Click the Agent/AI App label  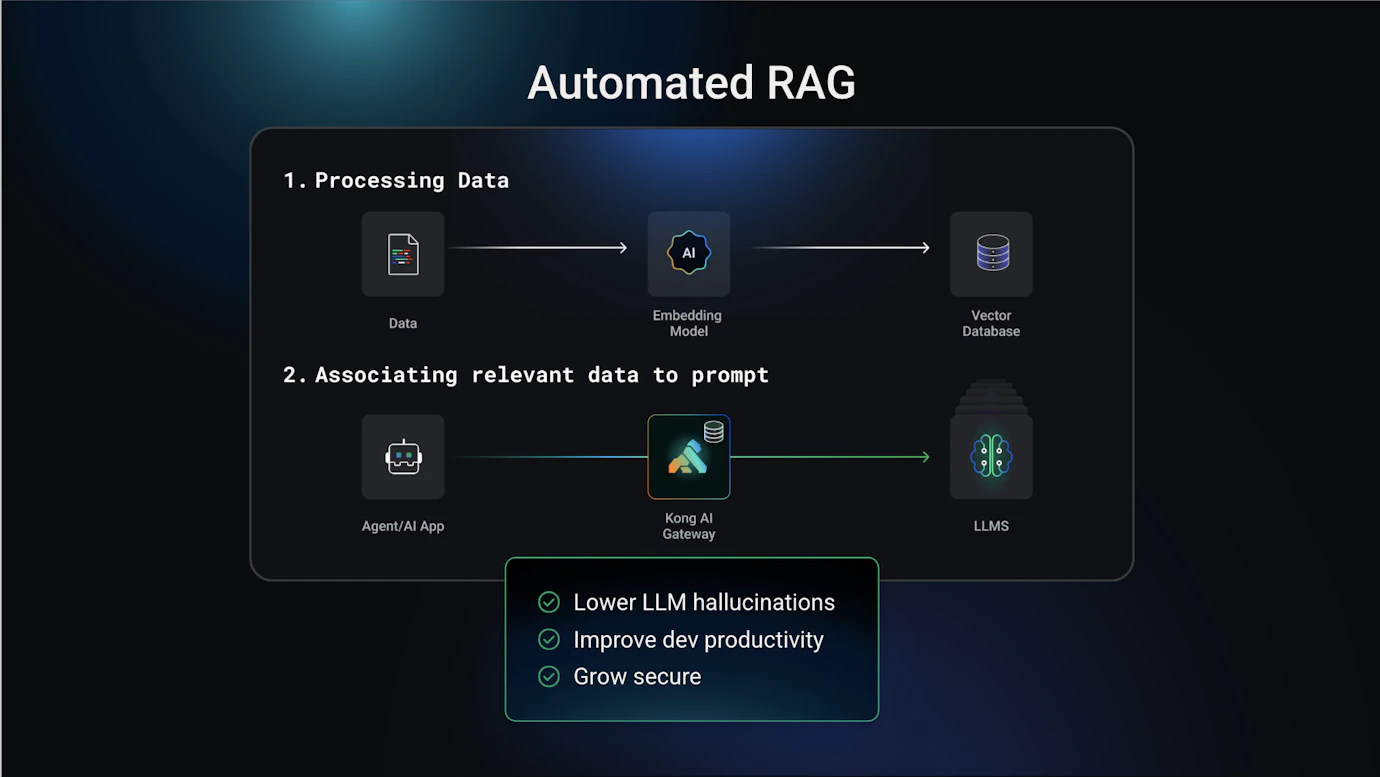point(403,526)
